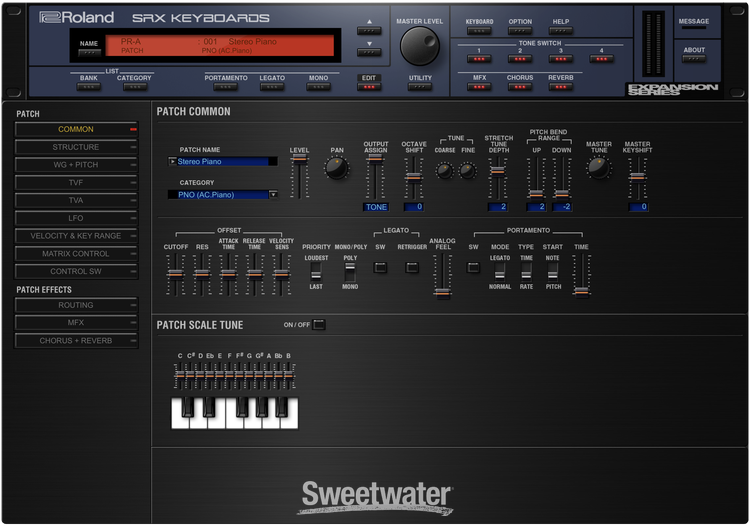This screenshot has width=750, height=526.
Task: Open the KEYBOARD button
Action: click(479, 31)
